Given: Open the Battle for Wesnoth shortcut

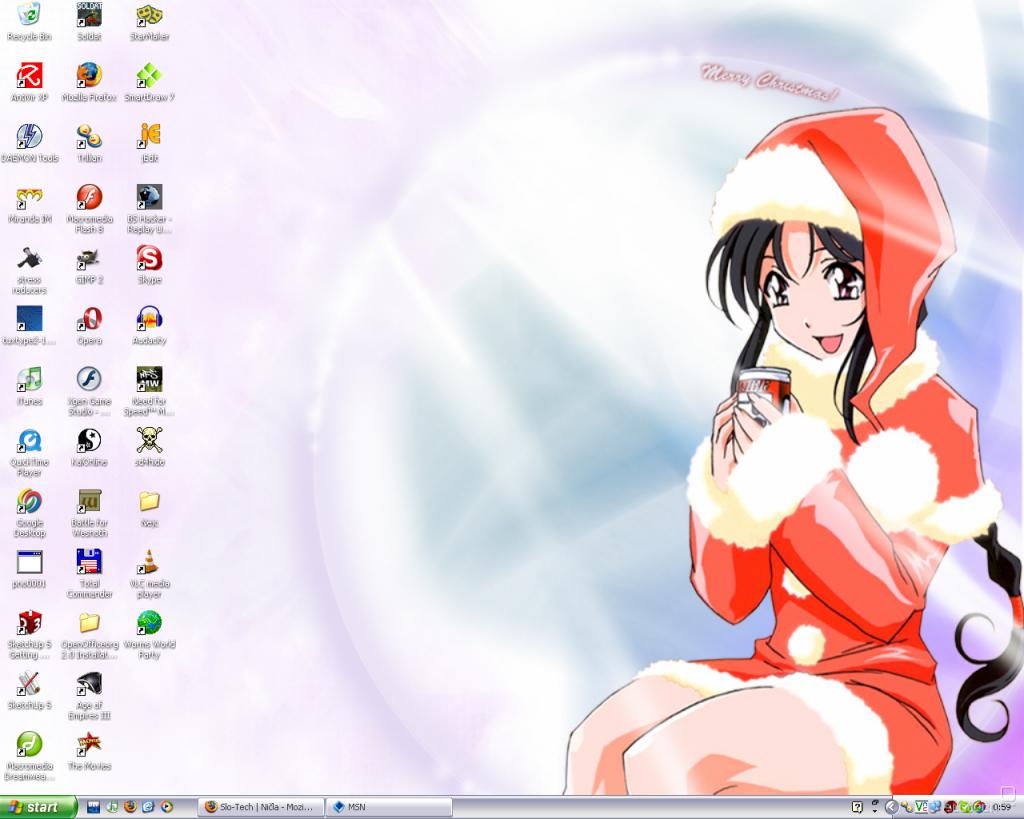Looking at the screenshot, I should 89,513.
